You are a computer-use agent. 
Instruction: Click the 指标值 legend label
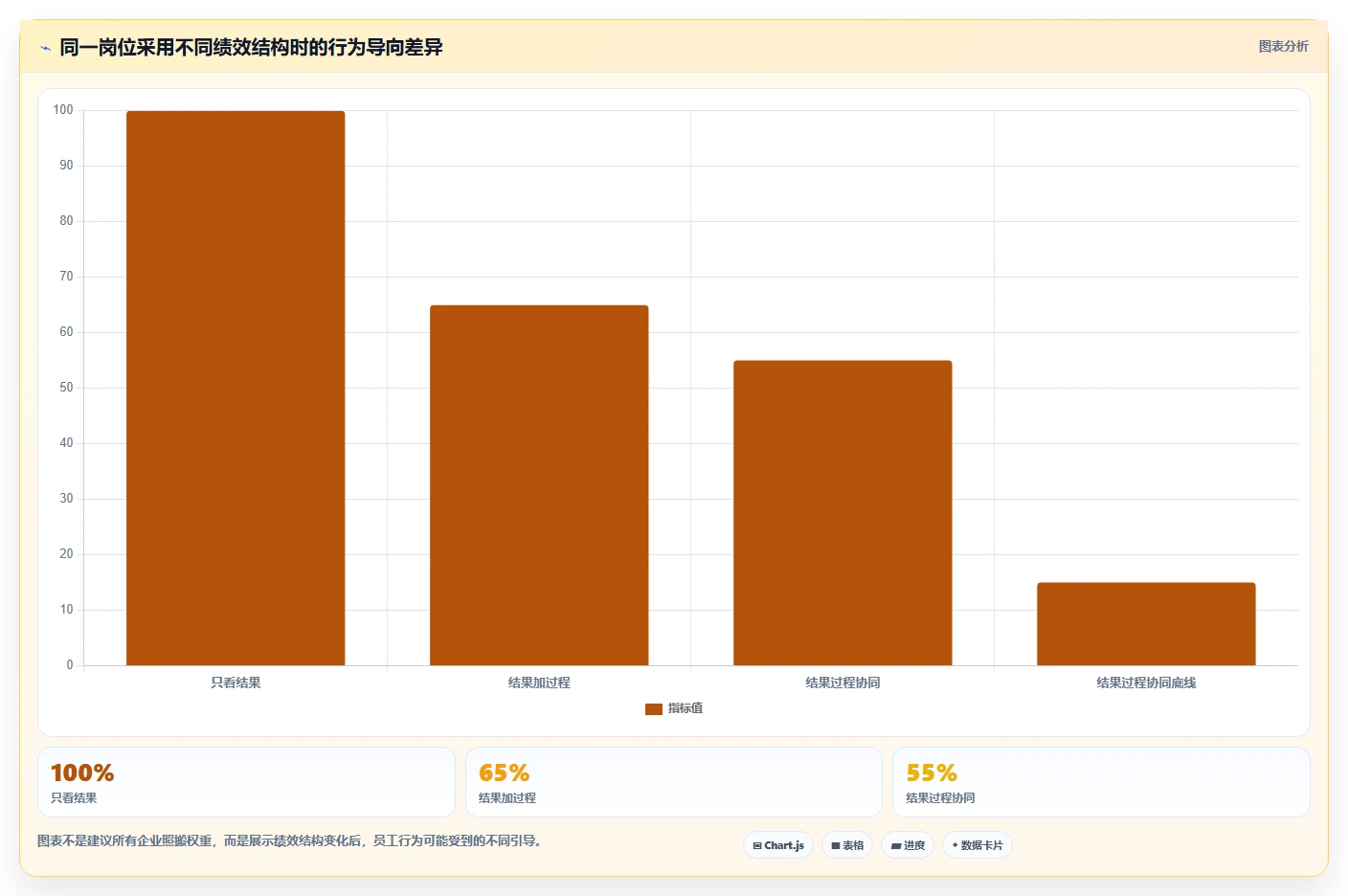coord(685,708)
